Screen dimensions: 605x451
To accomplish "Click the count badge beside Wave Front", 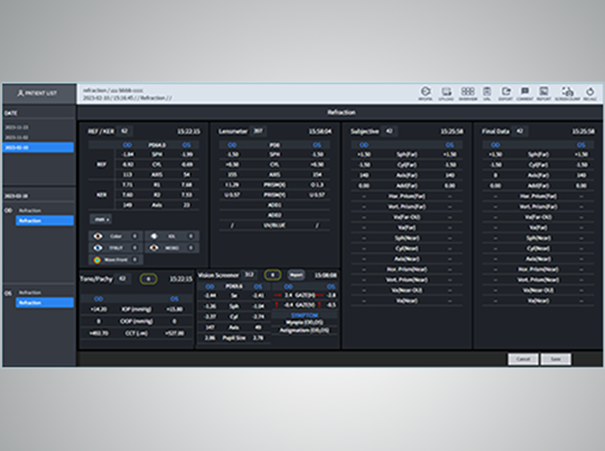I will (135, 260).
